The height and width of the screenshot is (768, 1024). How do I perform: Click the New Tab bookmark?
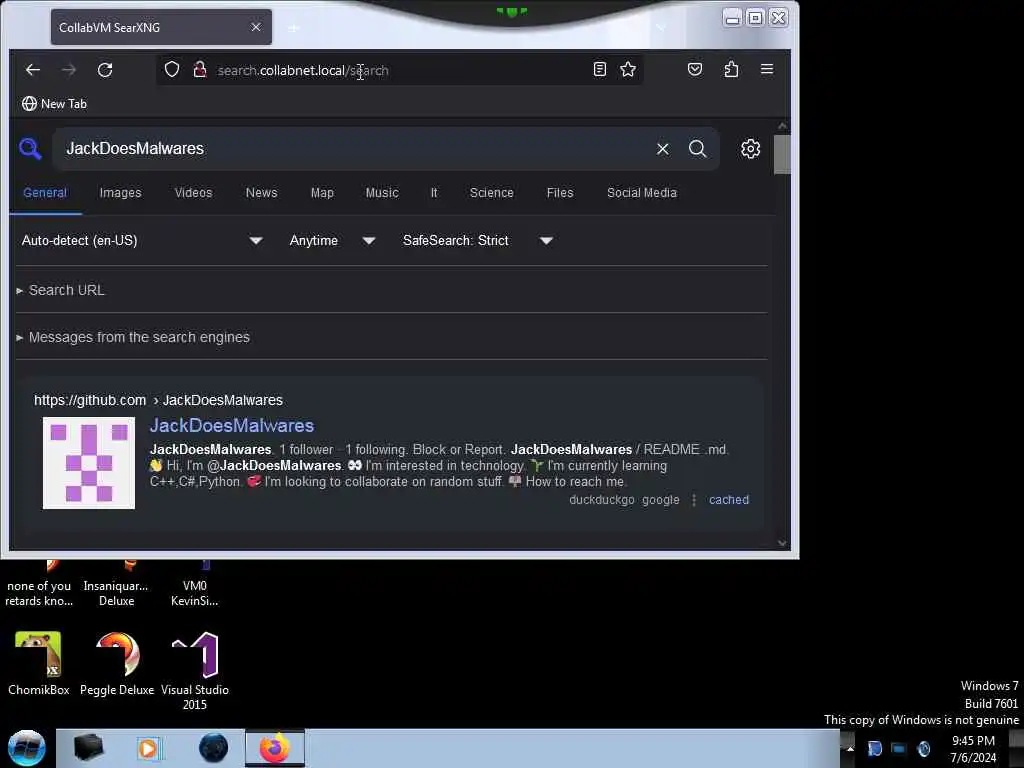(54, 104)
